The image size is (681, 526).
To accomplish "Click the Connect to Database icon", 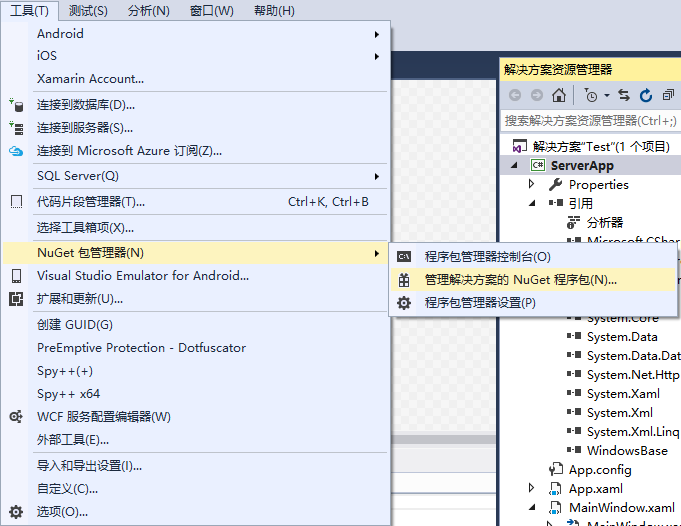I will [16, 105].
